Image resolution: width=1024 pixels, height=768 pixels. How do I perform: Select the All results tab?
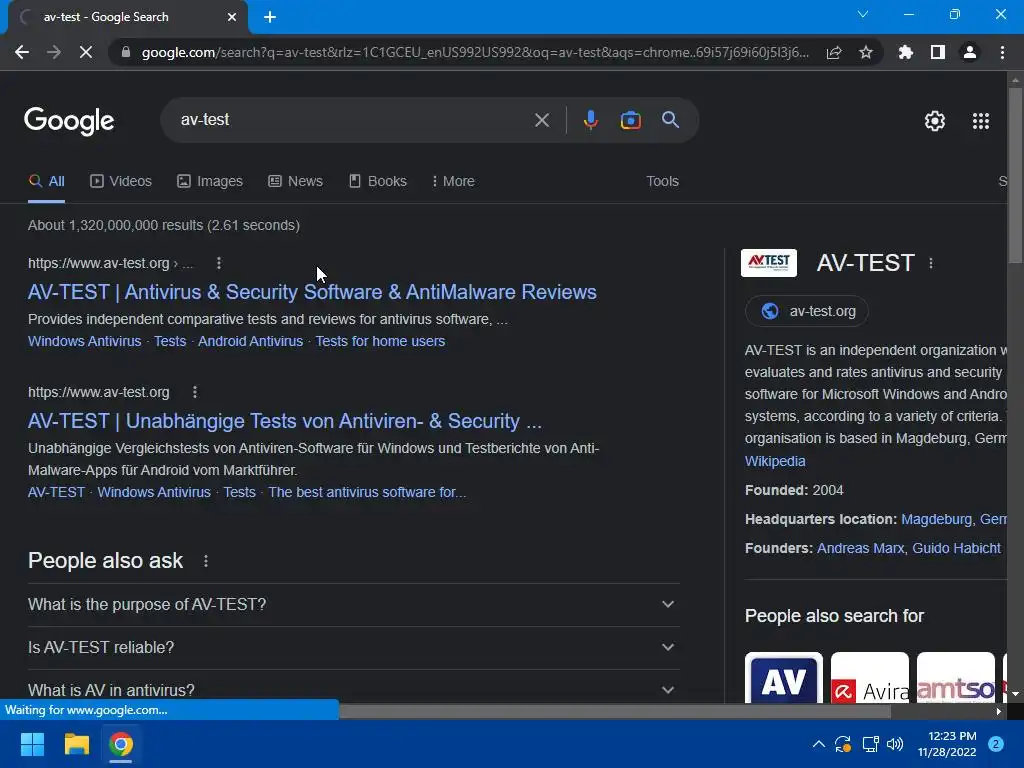46,181
